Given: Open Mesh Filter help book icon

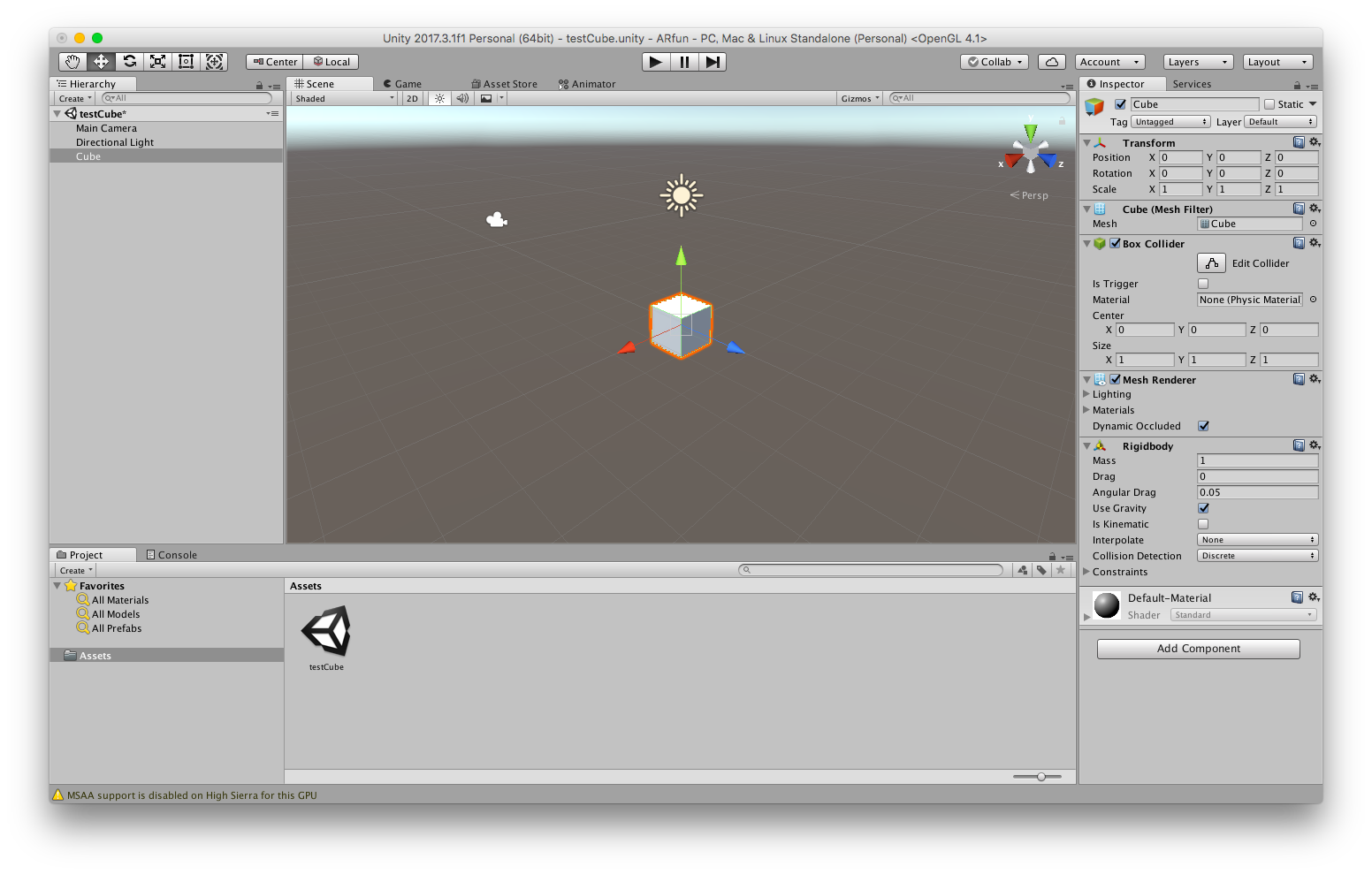Looking at the screenshot, I should tap(1299, 209).
